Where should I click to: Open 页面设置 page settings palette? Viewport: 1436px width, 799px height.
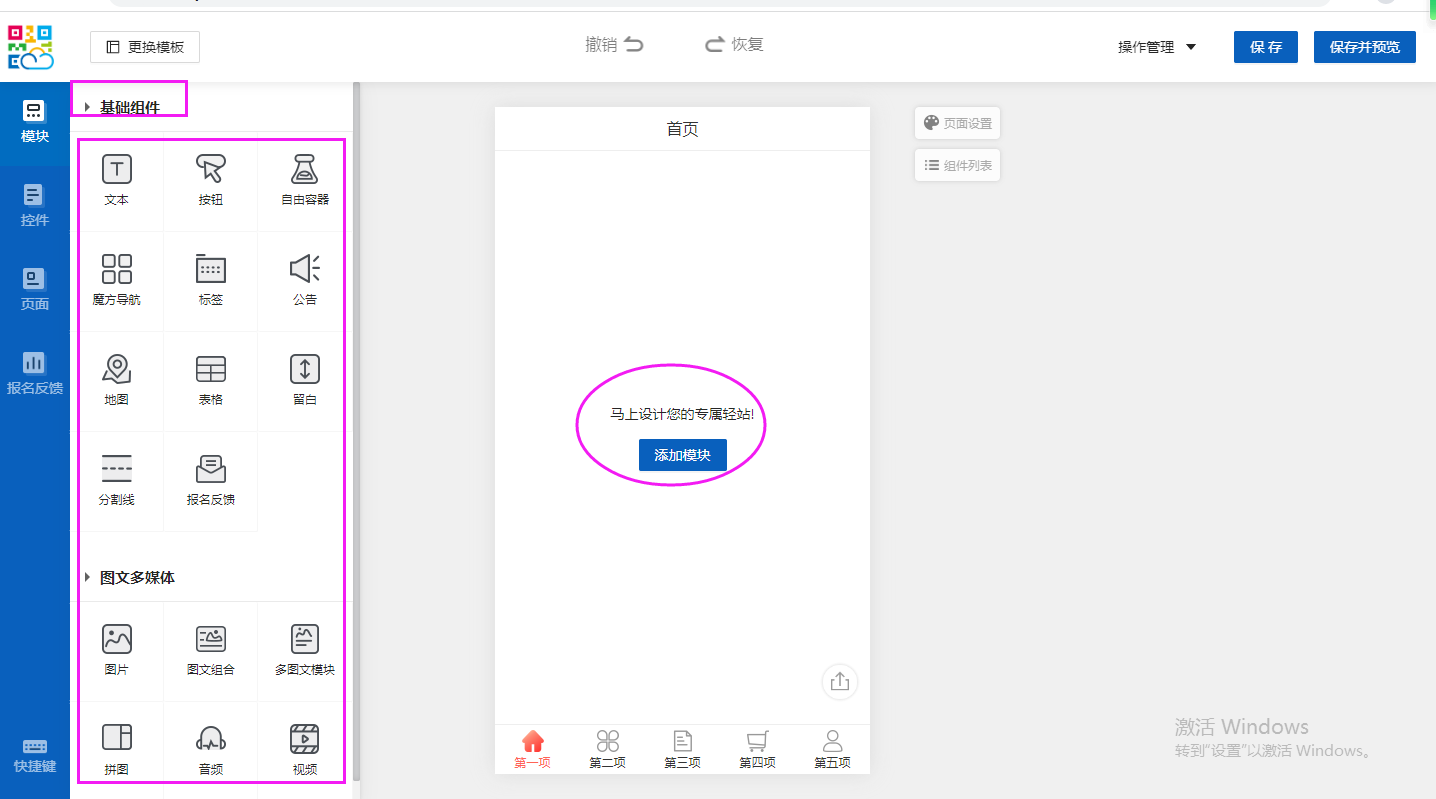point(957,123)
